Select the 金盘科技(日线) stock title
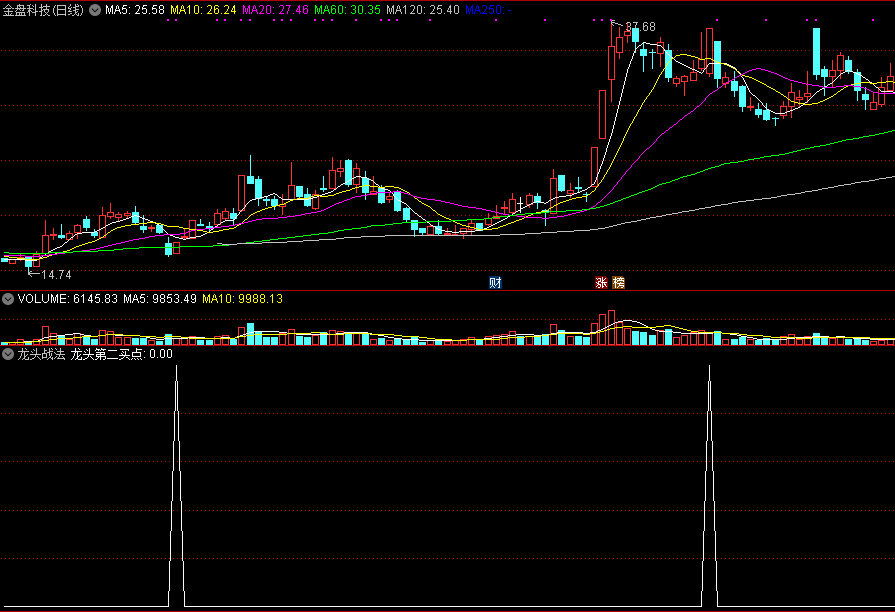Viewport: 895px width, 612px height. (x=43, y=10)
